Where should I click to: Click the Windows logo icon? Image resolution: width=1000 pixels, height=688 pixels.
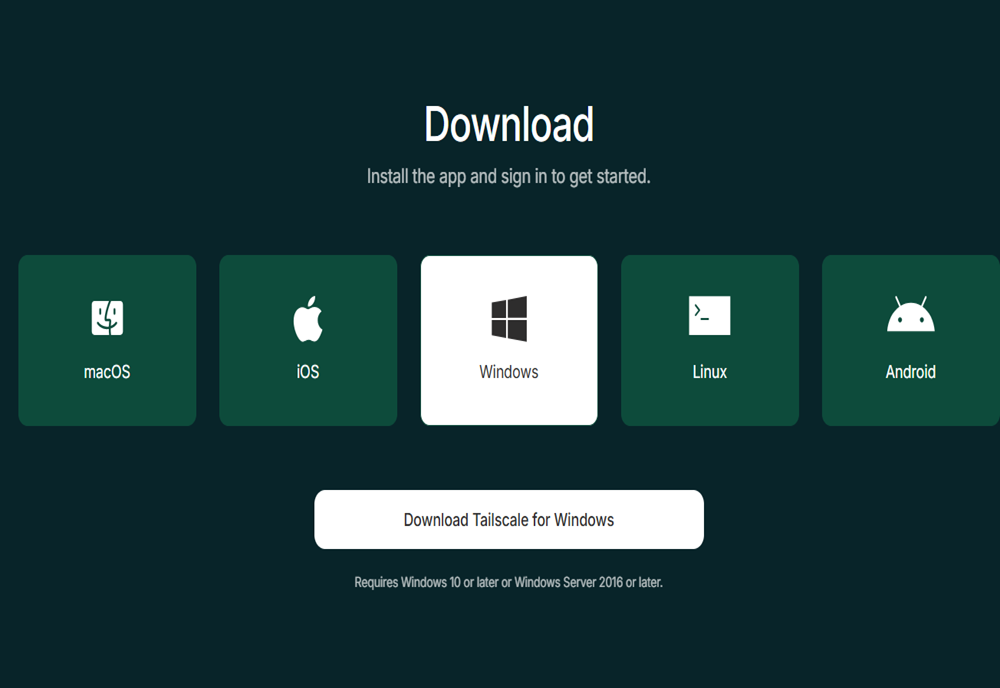(509, 318)
